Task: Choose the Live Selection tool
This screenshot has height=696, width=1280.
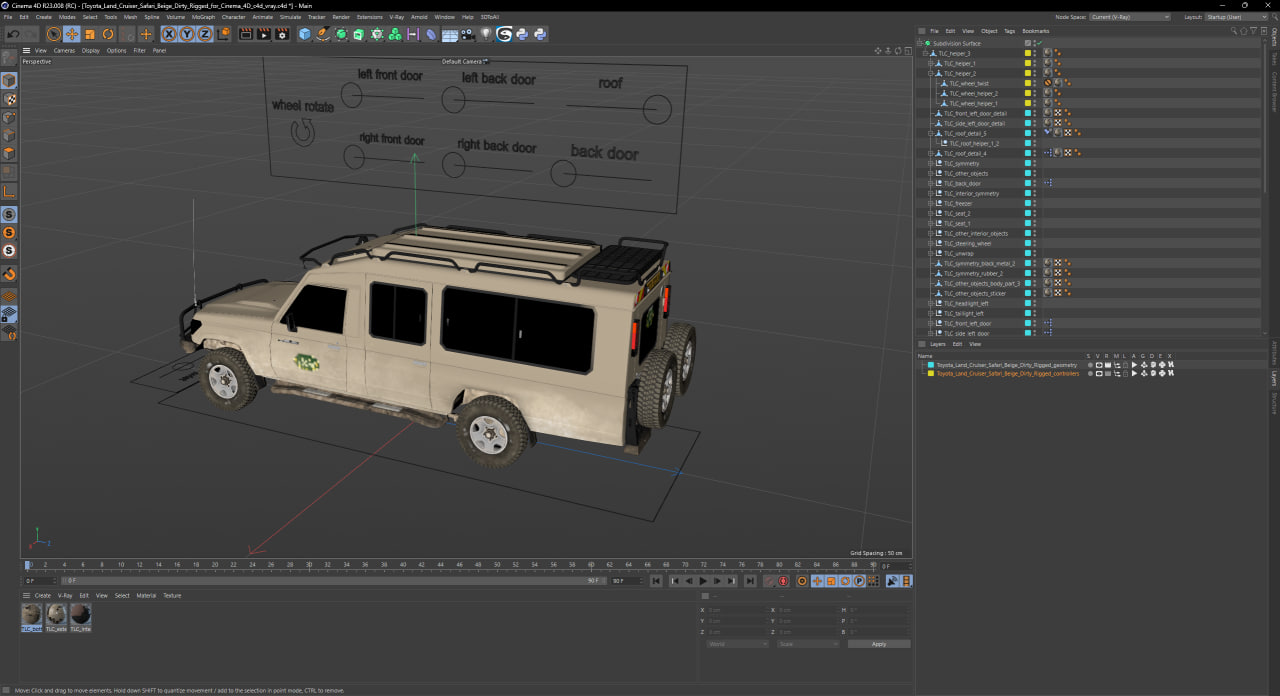Action: pos(53,34)
